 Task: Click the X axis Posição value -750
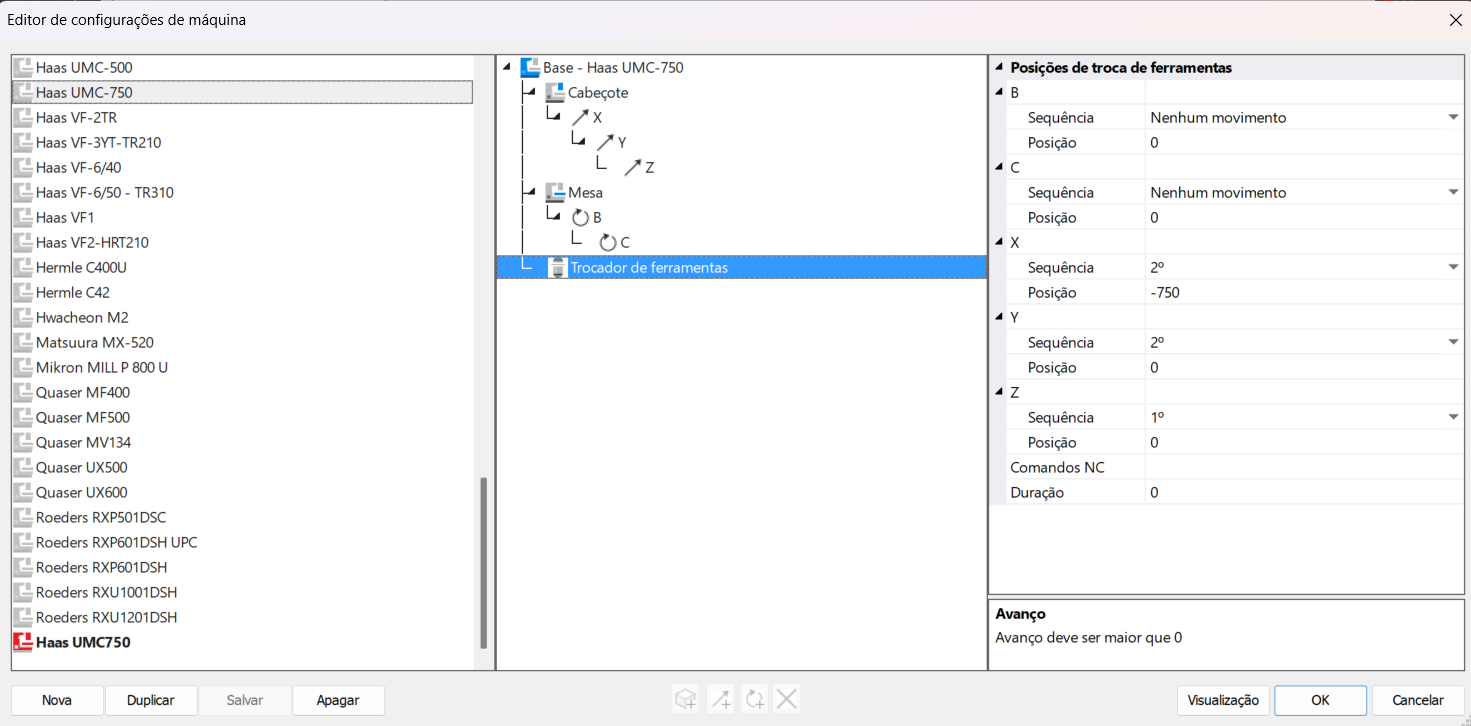(x=1304, y=292)
